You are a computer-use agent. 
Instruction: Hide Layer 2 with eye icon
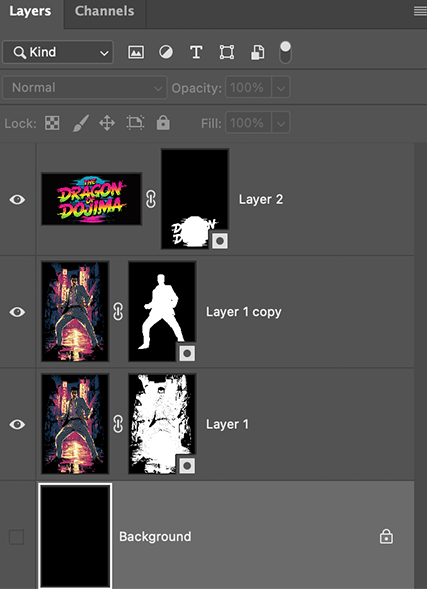point(17,199)
